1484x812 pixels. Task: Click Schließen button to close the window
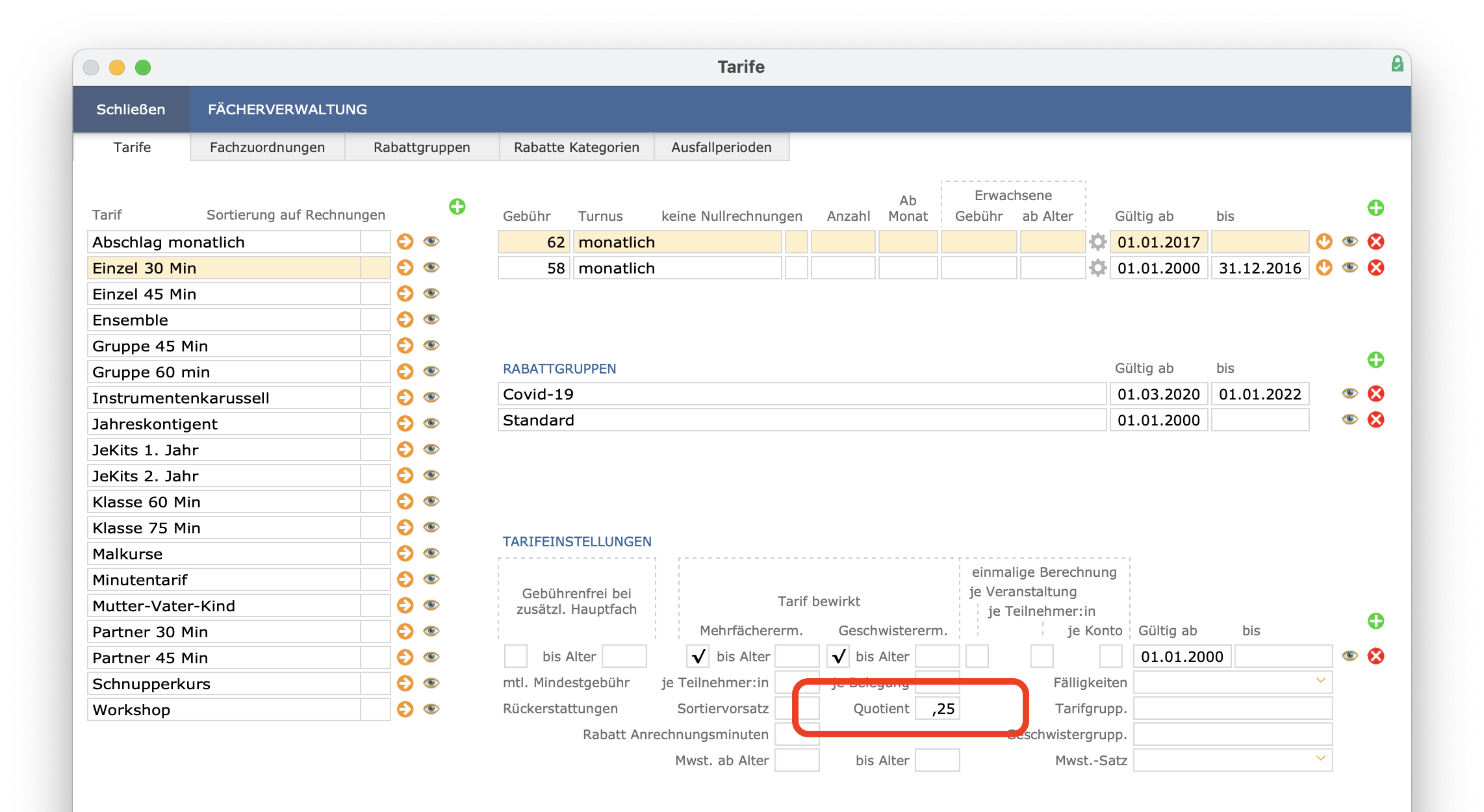(131, 109)
